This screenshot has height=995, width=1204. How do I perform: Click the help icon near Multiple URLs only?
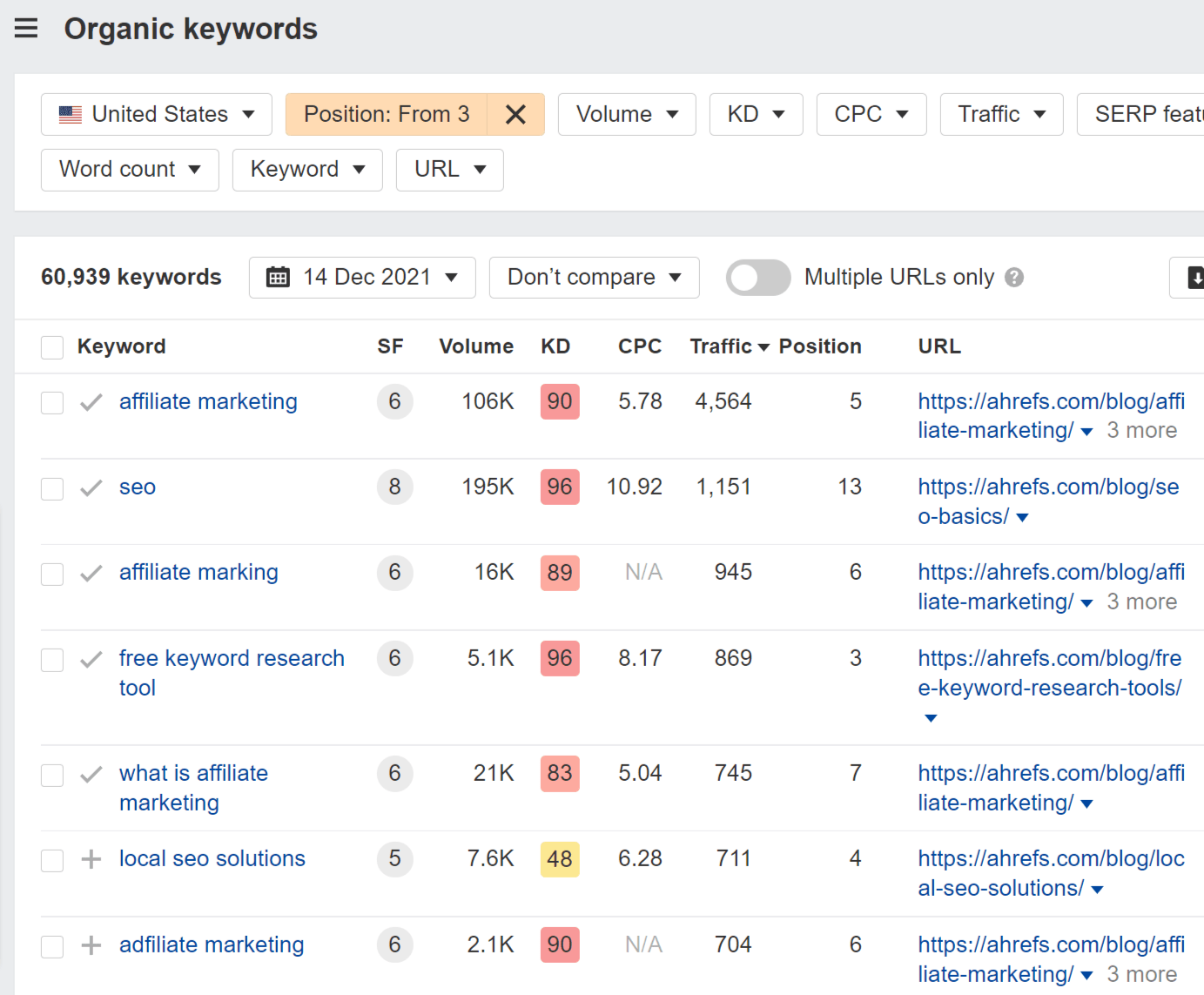(x=1015, y=277)
